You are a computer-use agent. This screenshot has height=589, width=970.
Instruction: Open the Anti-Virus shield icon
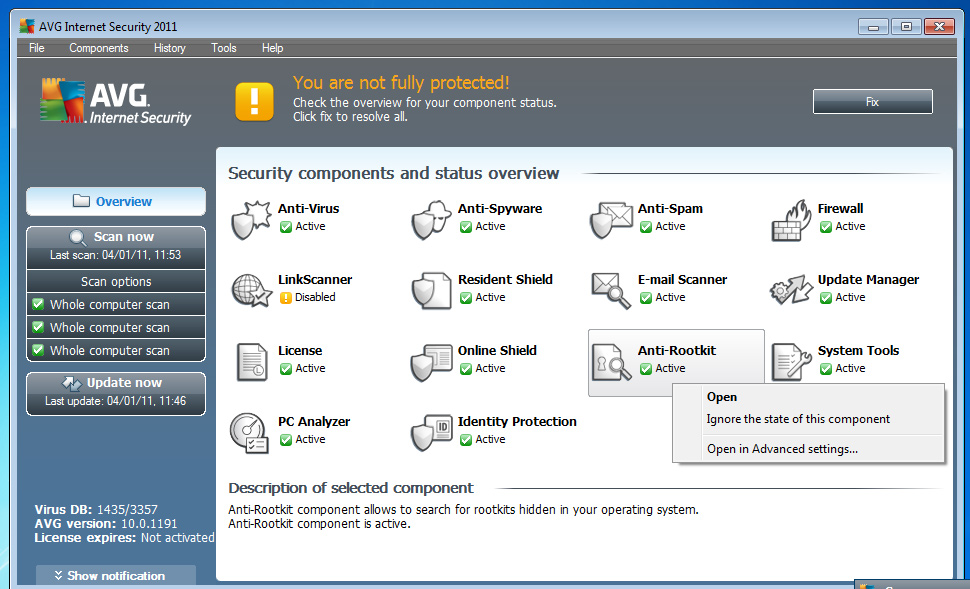click(251, 219)
